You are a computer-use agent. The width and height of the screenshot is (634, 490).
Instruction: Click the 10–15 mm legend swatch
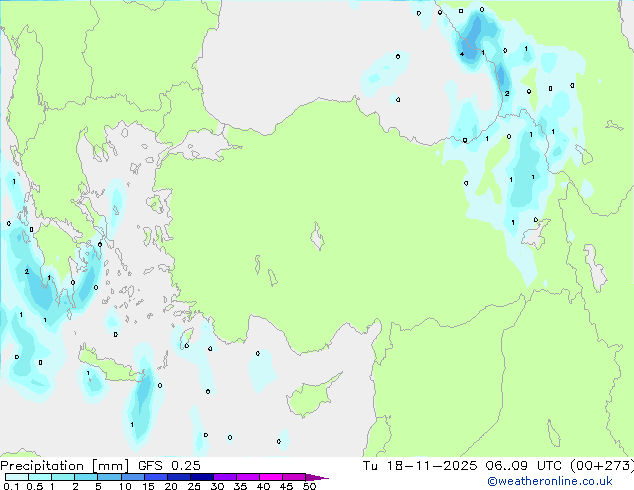132,477
